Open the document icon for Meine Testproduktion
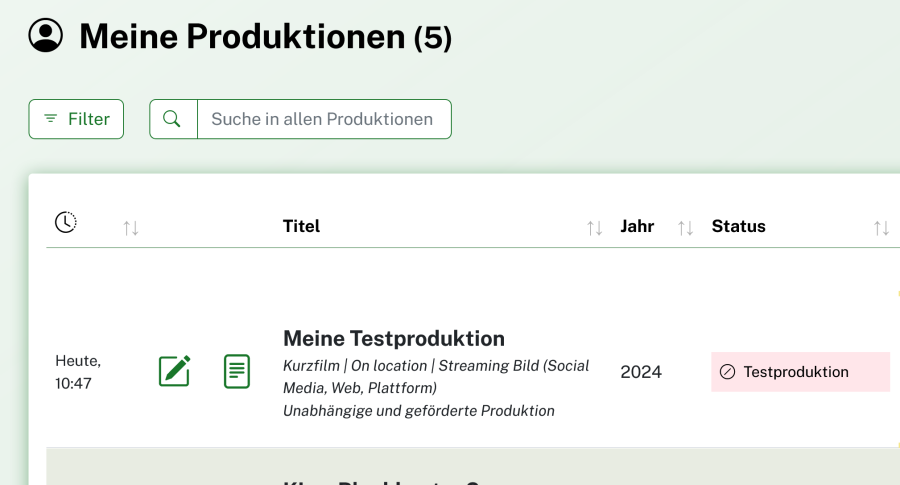 click(237, 371)
